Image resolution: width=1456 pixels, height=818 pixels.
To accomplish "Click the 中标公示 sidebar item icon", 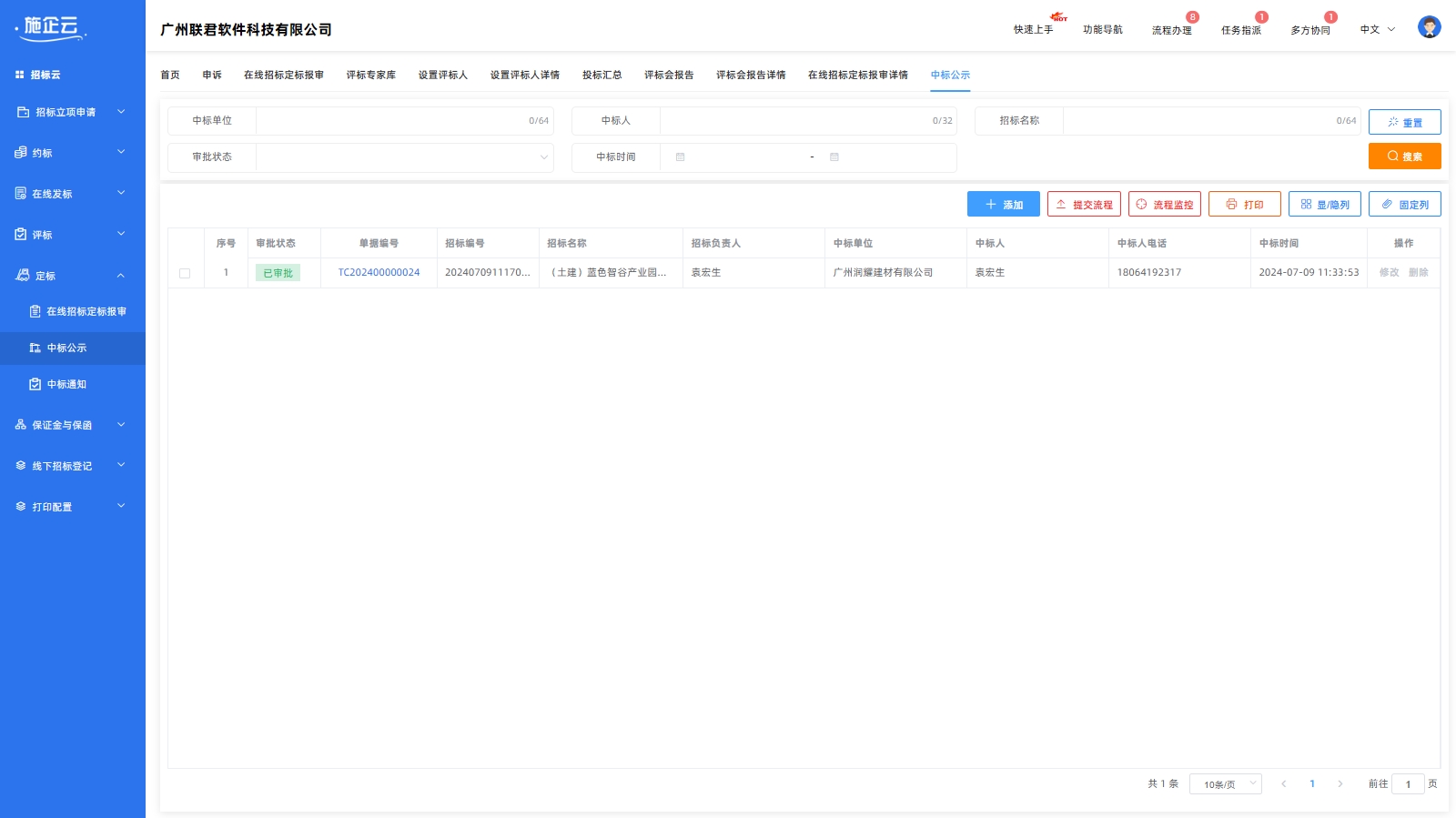I will (35, 348).
